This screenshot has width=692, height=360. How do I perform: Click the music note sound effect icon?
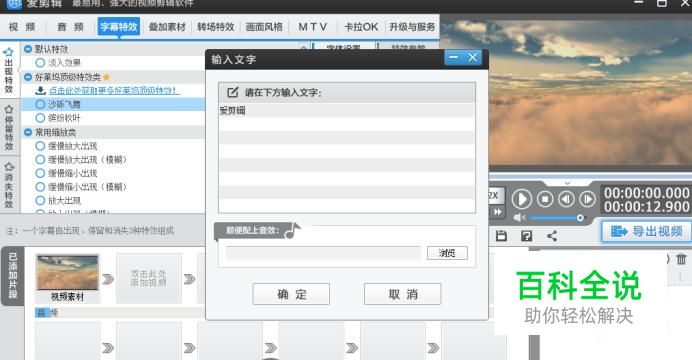pos(292,230)
